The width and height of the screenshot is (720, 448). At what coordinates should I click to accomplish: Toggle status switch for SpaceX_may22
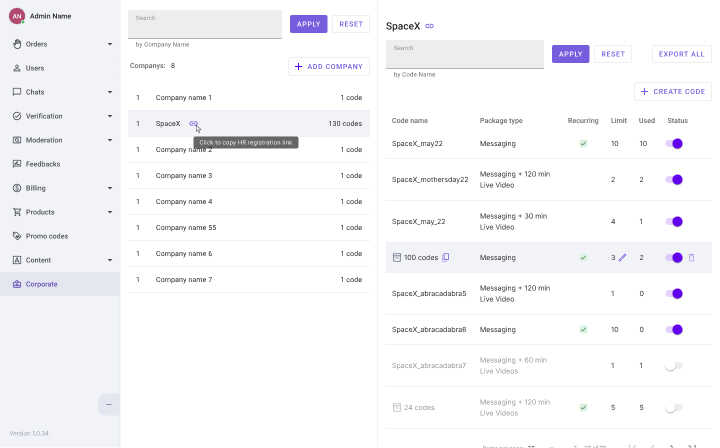pyautogui.click(x=674, y=144)
